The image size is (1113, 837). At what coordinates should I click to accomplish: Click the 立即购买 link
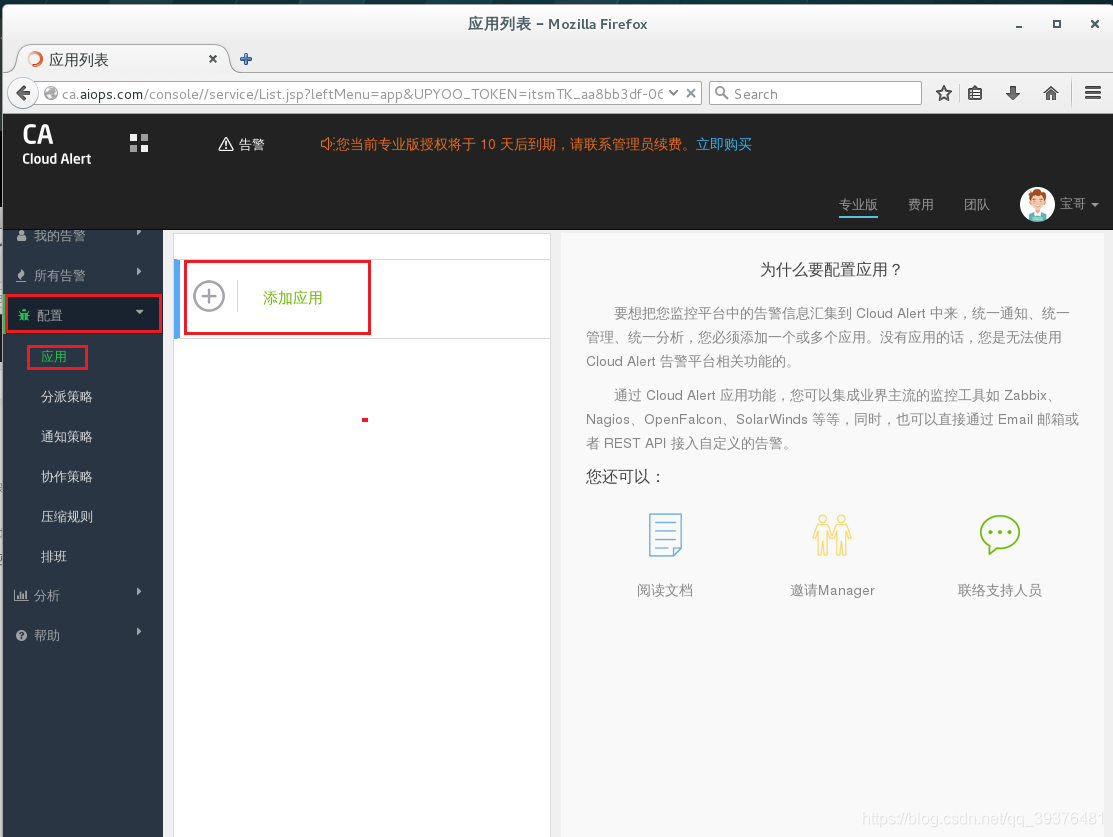click(723, 144)
